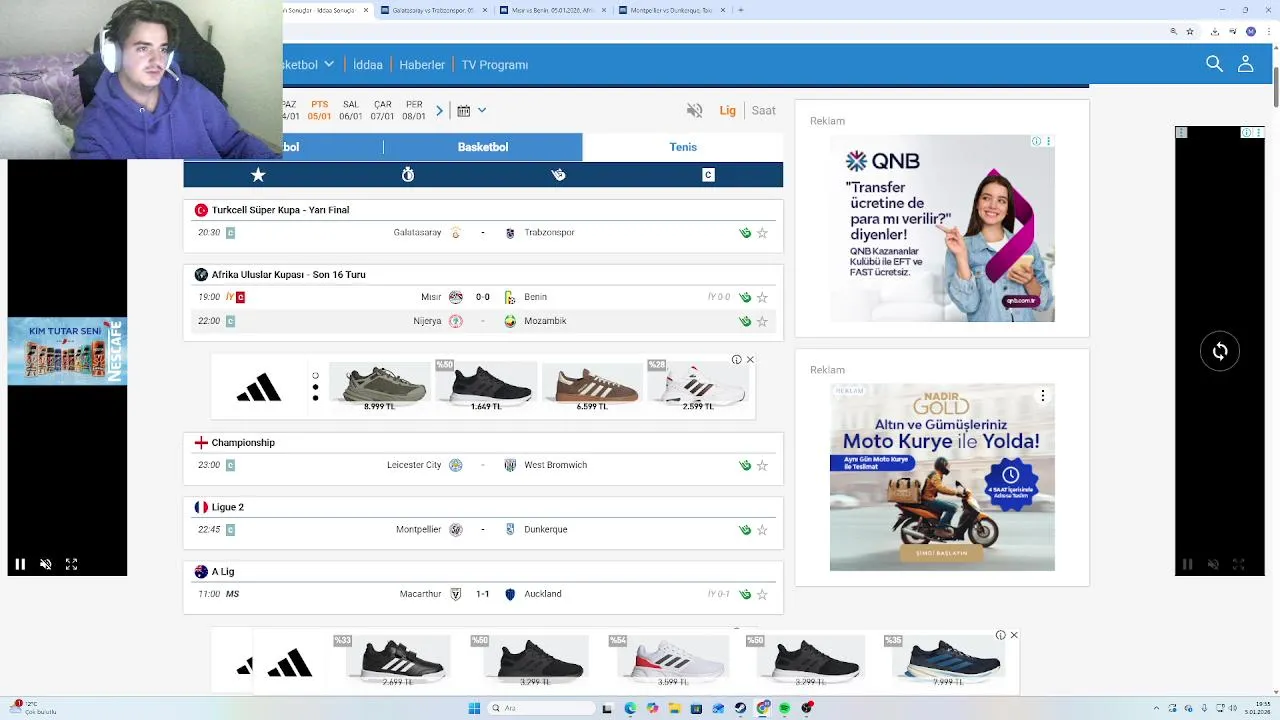The height and width of the screenshot is (720, 1280).
Task: Select date SAL 06/01
Action: pos(350,110)
